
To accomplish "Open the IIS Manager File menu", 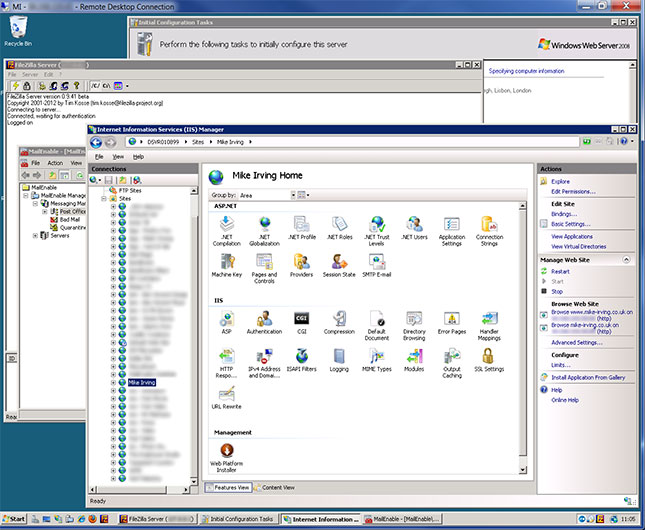I will click(x=99, y=157).
